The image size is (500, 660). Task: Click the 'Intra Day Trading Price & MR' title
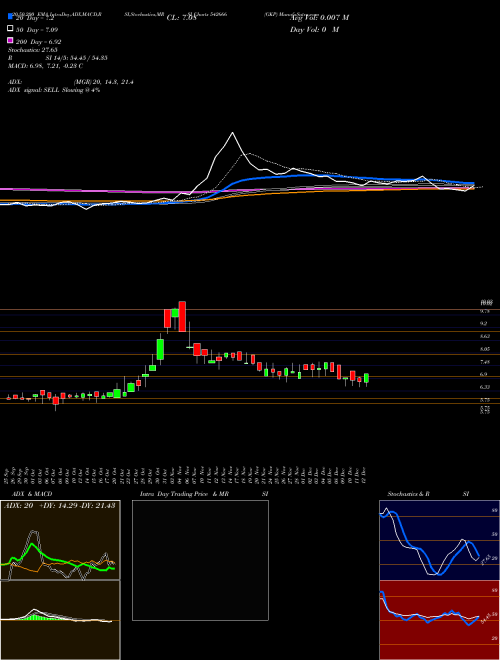tap(184, 494)
